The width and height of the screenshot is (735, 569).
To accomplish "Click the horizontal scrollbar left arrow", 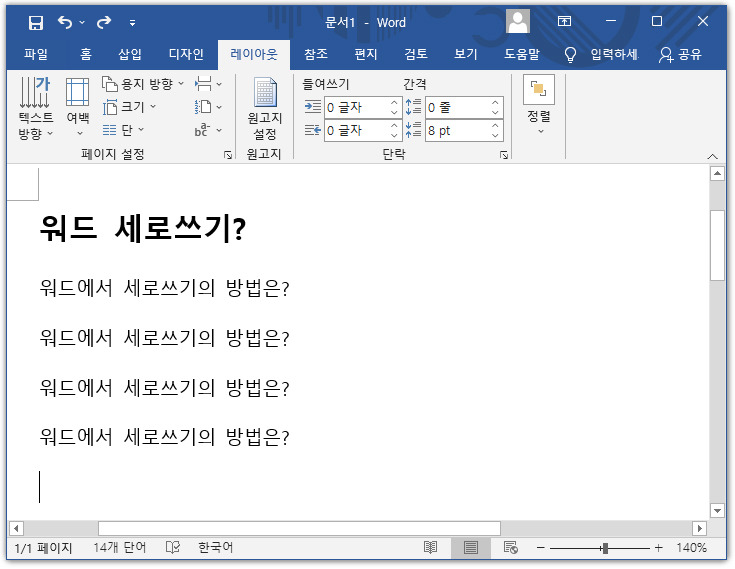I will [x=16, y=529].
